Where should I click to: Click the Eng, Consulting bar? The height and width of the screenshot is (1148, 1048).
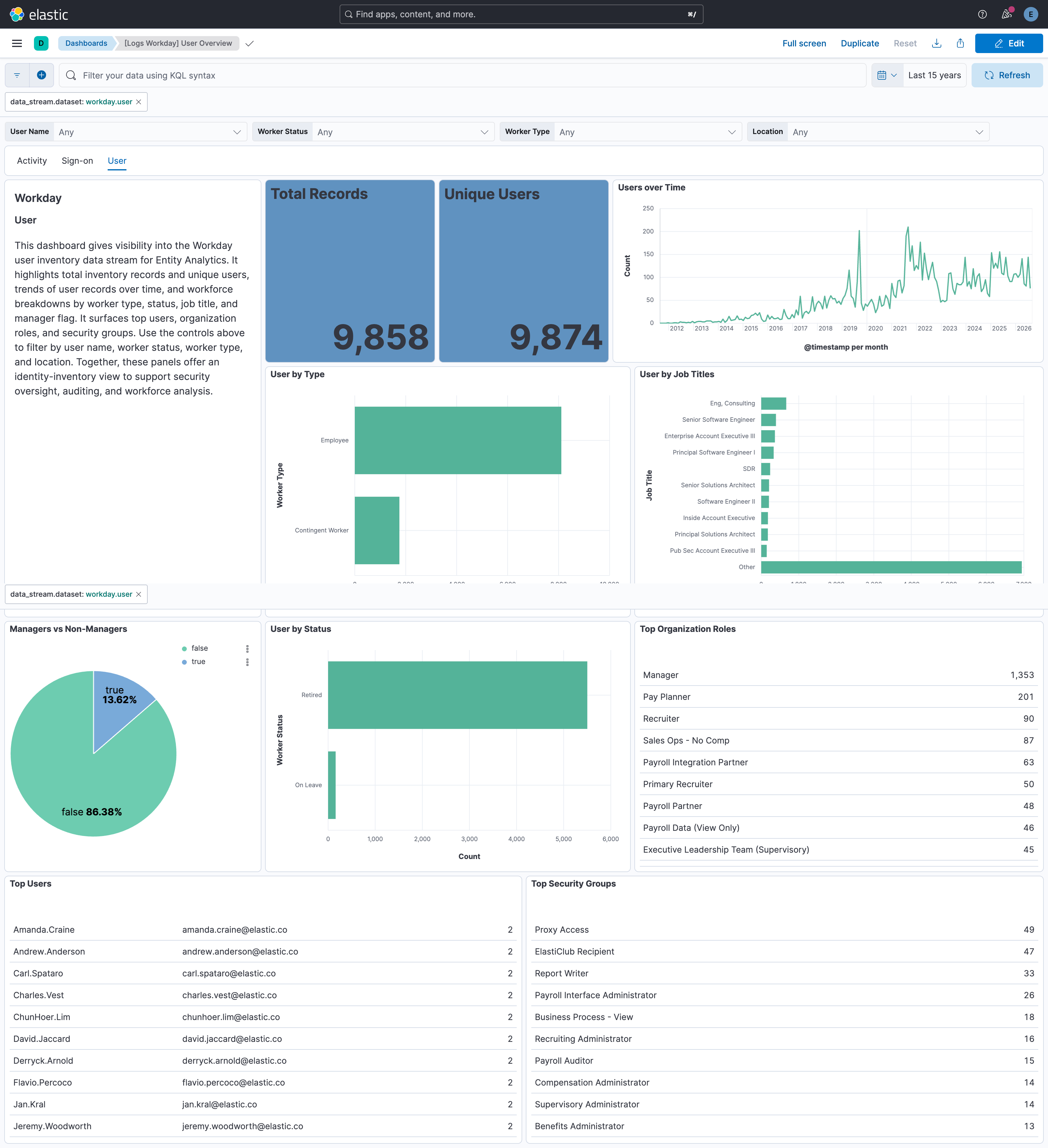[774, 403]
